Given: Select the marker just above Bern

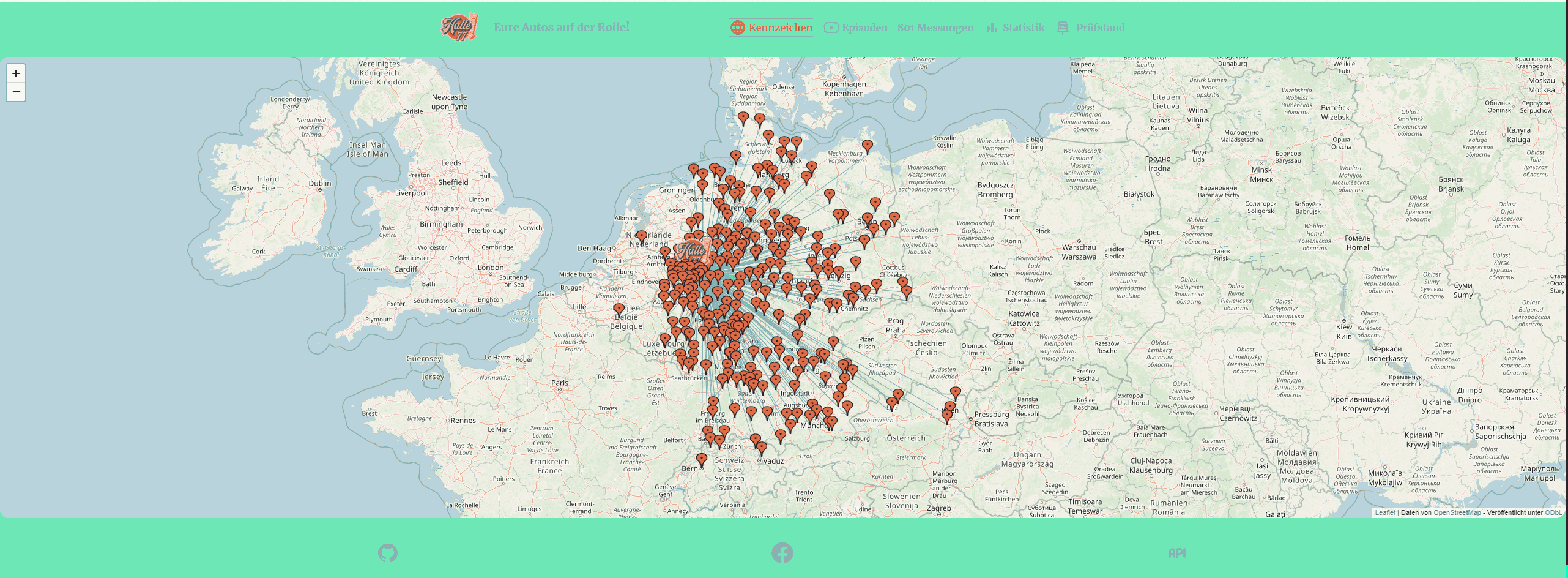Looking at the screenshot, I should click(702, 459).
